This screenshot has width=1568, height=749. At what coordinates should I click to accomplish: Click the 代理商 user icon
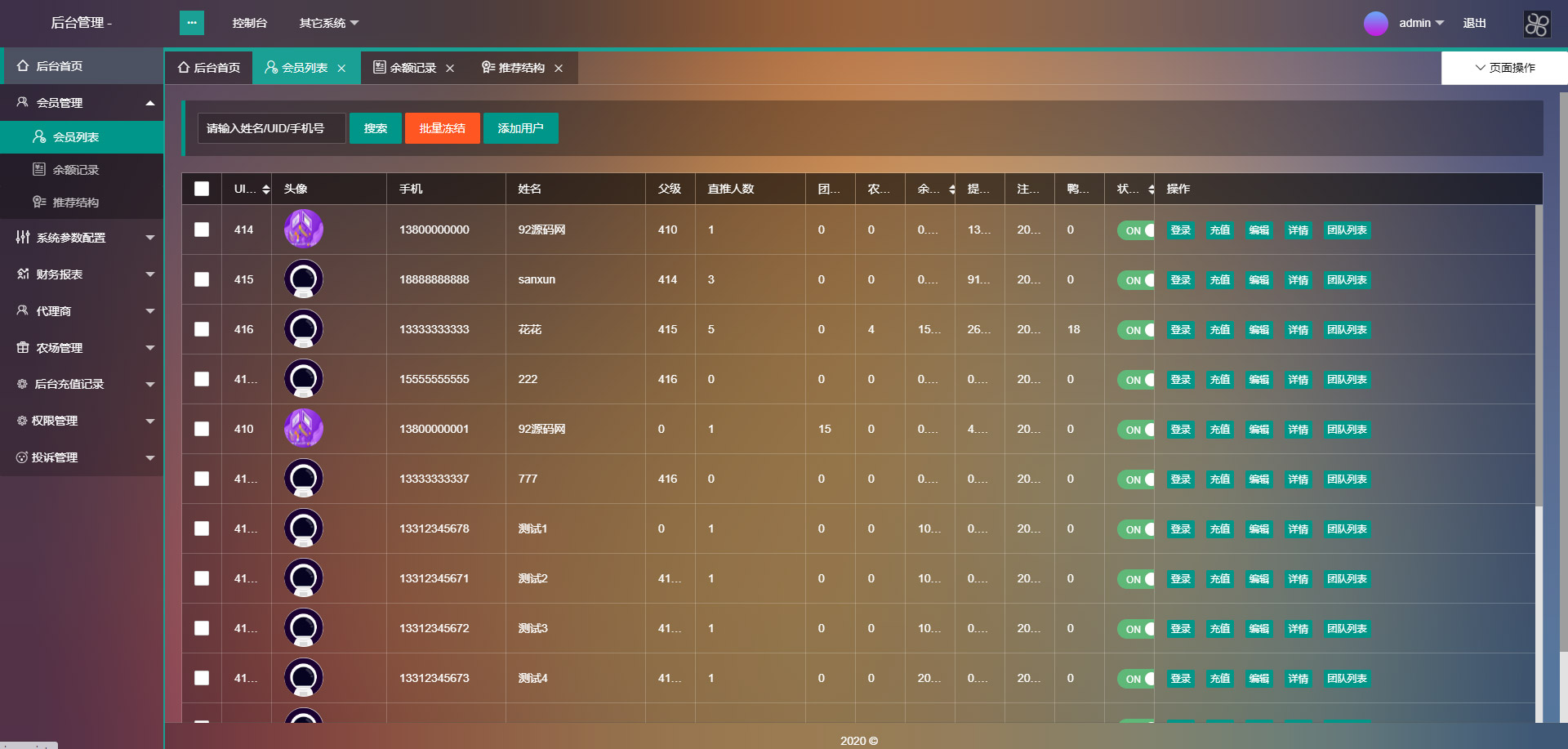(x=23, y=310)
